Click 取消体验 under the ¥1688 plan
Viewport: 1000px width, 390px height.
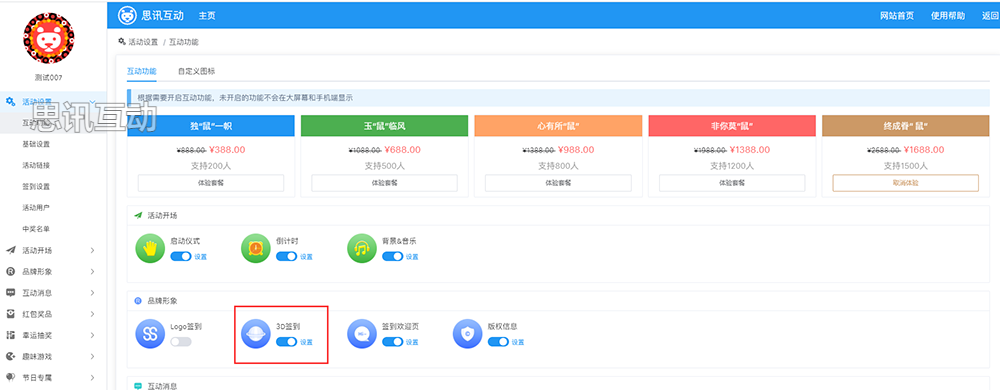point(906,183)
